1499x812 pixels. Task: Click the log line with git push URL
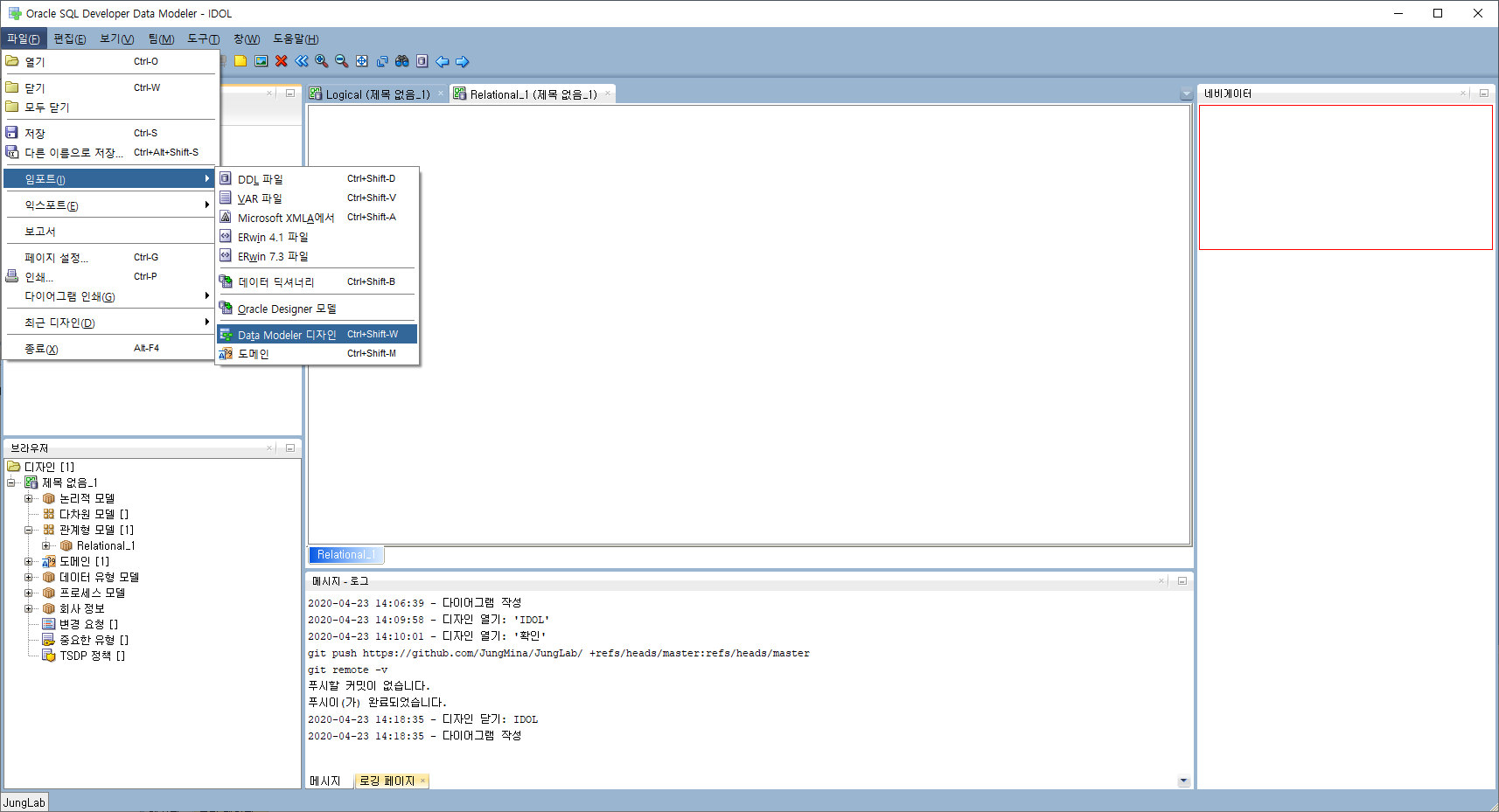tap(558, 653)
